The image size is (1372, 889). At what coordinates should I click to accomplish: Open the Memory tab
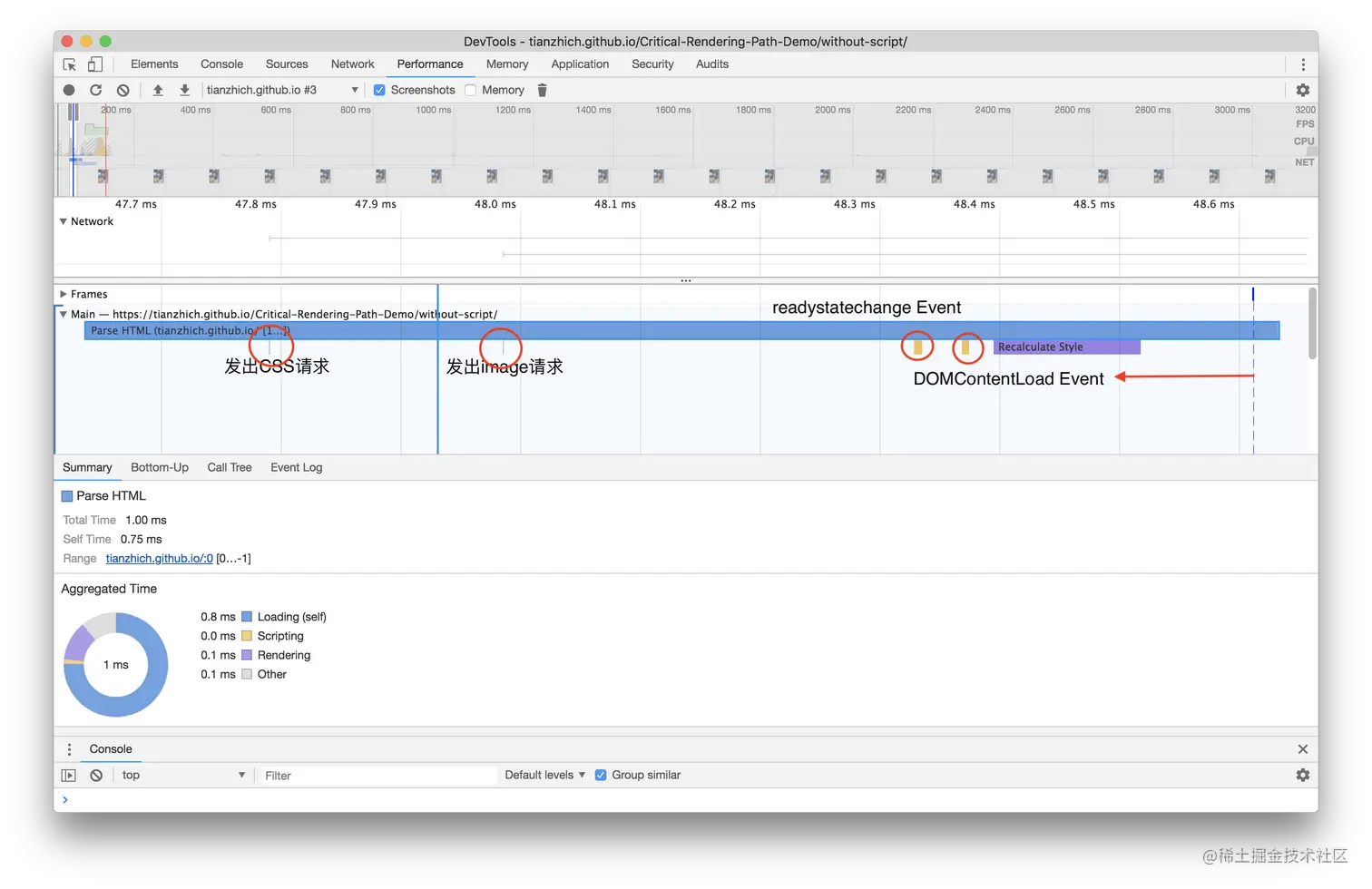pos(507,64)
